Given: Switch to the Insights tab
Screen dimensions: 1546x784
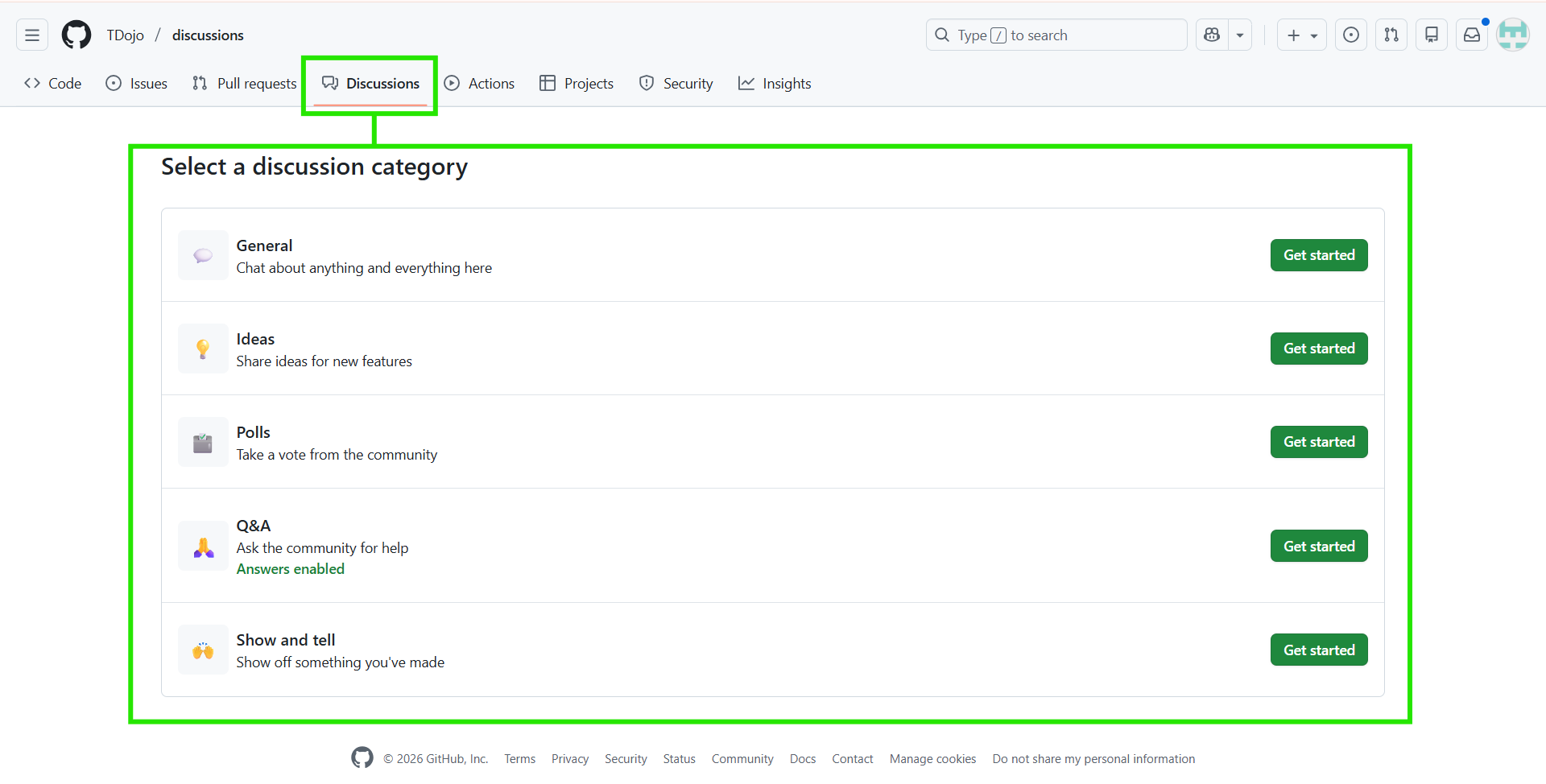Looking at the screenshot, I should click(x=774, y=83).
